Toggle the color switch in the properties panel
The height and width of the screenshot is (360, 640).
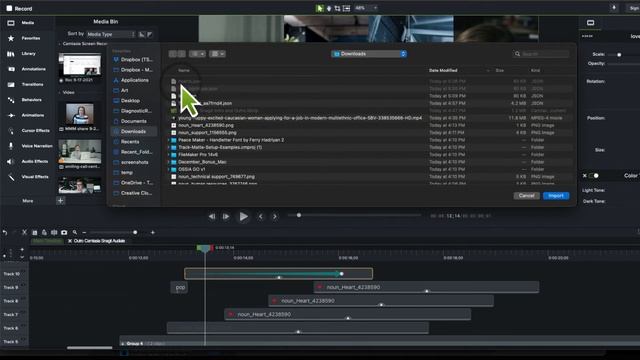point(594,176)
